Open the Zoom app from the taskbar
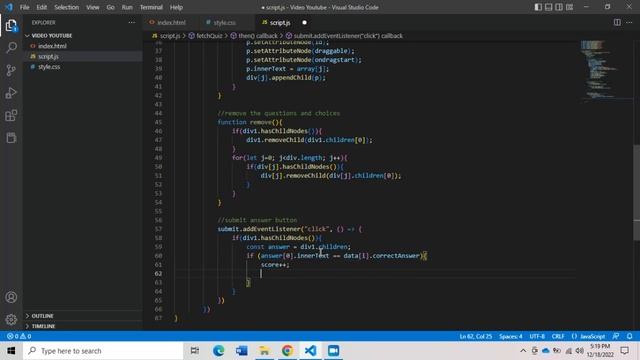640x360 pixels. click(333, 351)
